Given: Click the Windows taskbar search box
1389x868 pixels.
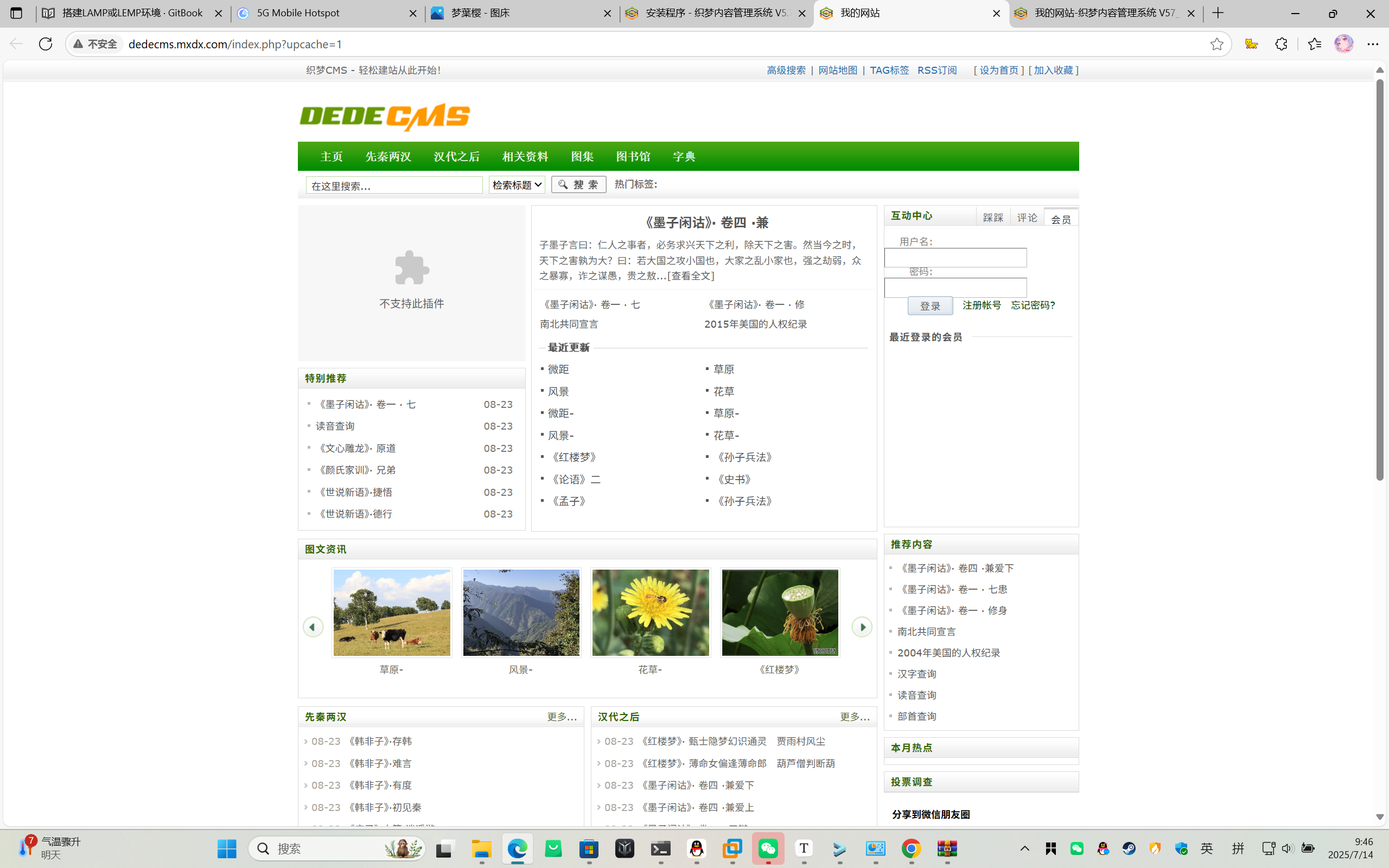Looking at the screenshot, I should coord(337,848).
